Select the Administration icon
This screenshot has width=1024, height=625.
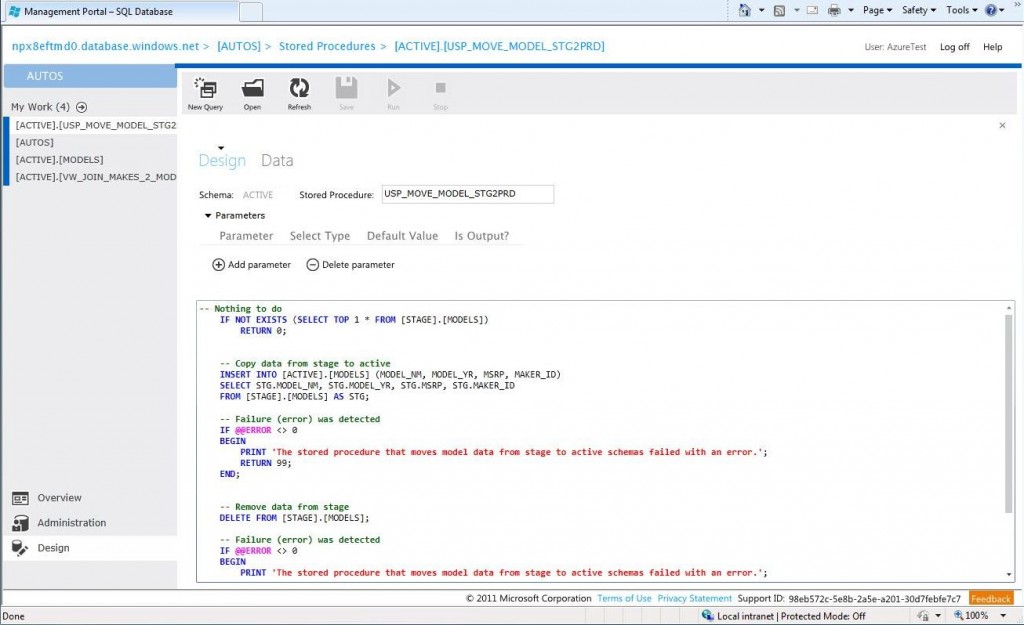click(x=22, y=522)
